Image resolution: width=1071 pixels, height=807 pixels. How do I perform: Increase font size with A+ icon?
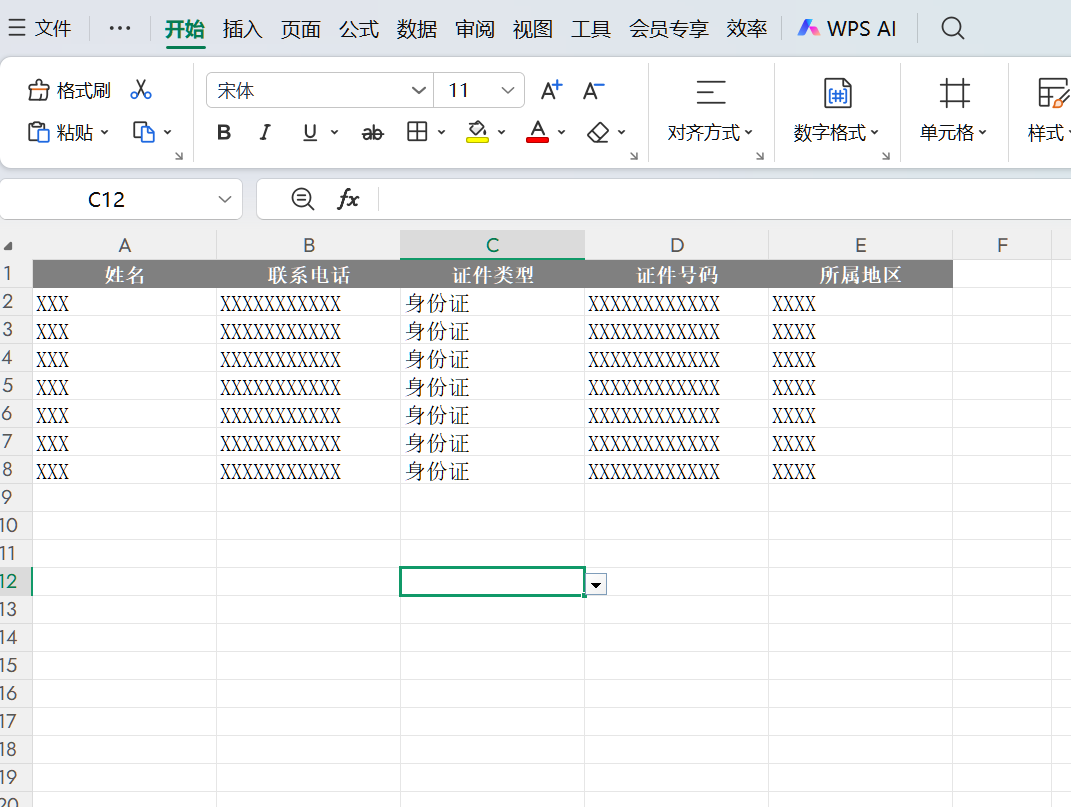pyautogui.click(x=551, y=90)
